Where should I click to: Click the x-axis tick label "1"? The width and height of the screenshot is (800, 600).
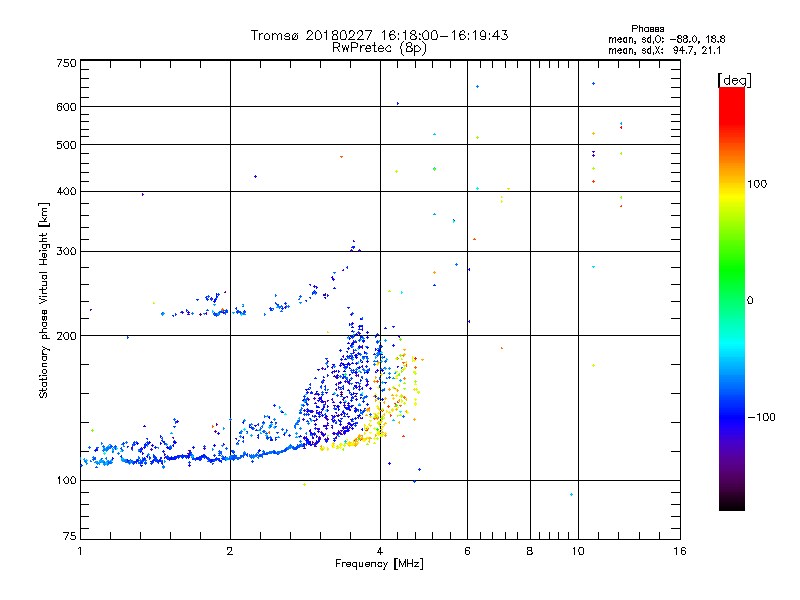click(80, 551)
